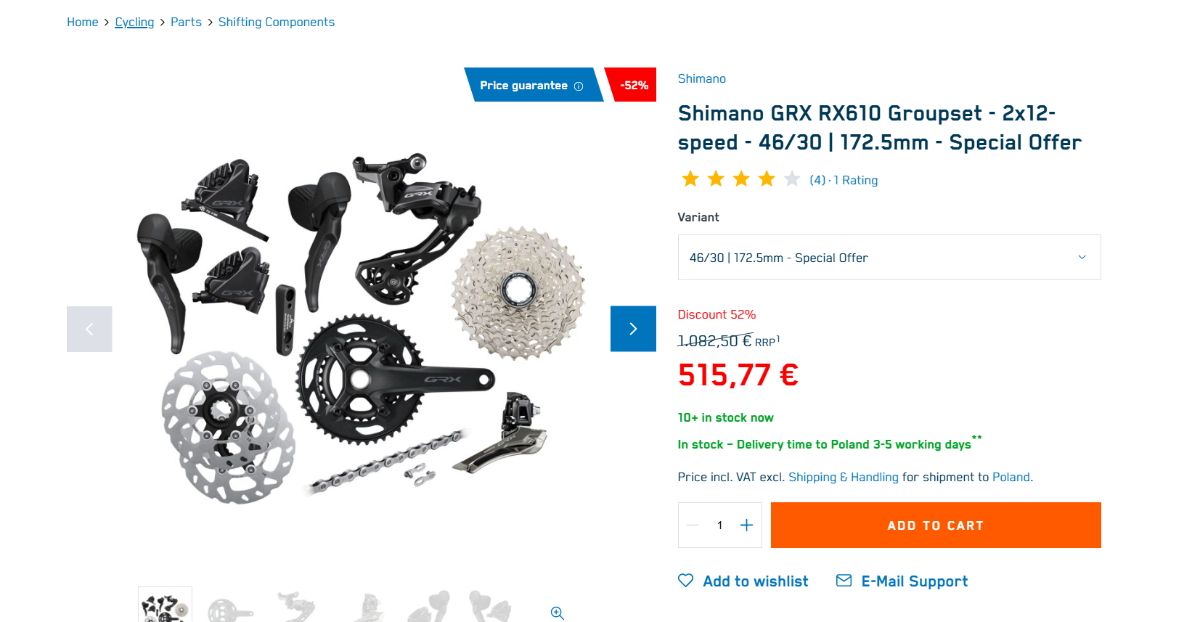This screenshot has height=622, width=1200.
Task: Click the magnifier zoom icon below image
Action: [x=557, y=613]
